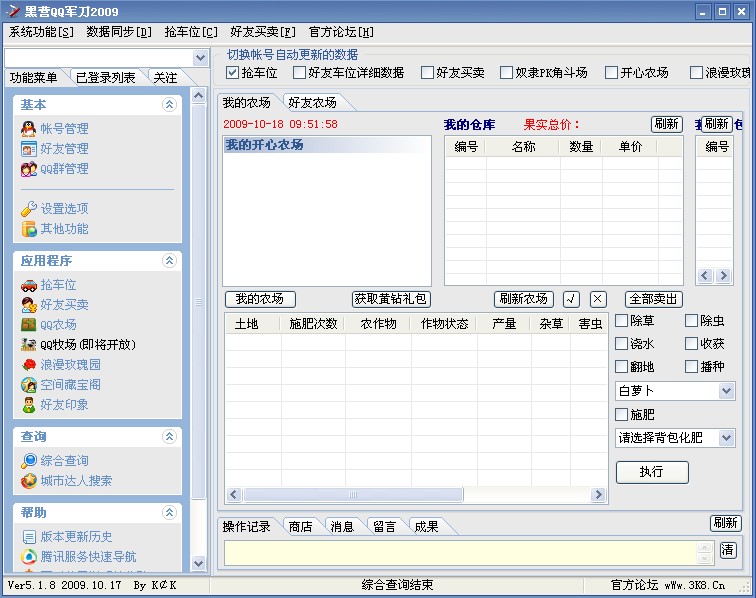The image size is (756, 598).
Task: Open 好友买卖[F] menu
Action: 263,32
